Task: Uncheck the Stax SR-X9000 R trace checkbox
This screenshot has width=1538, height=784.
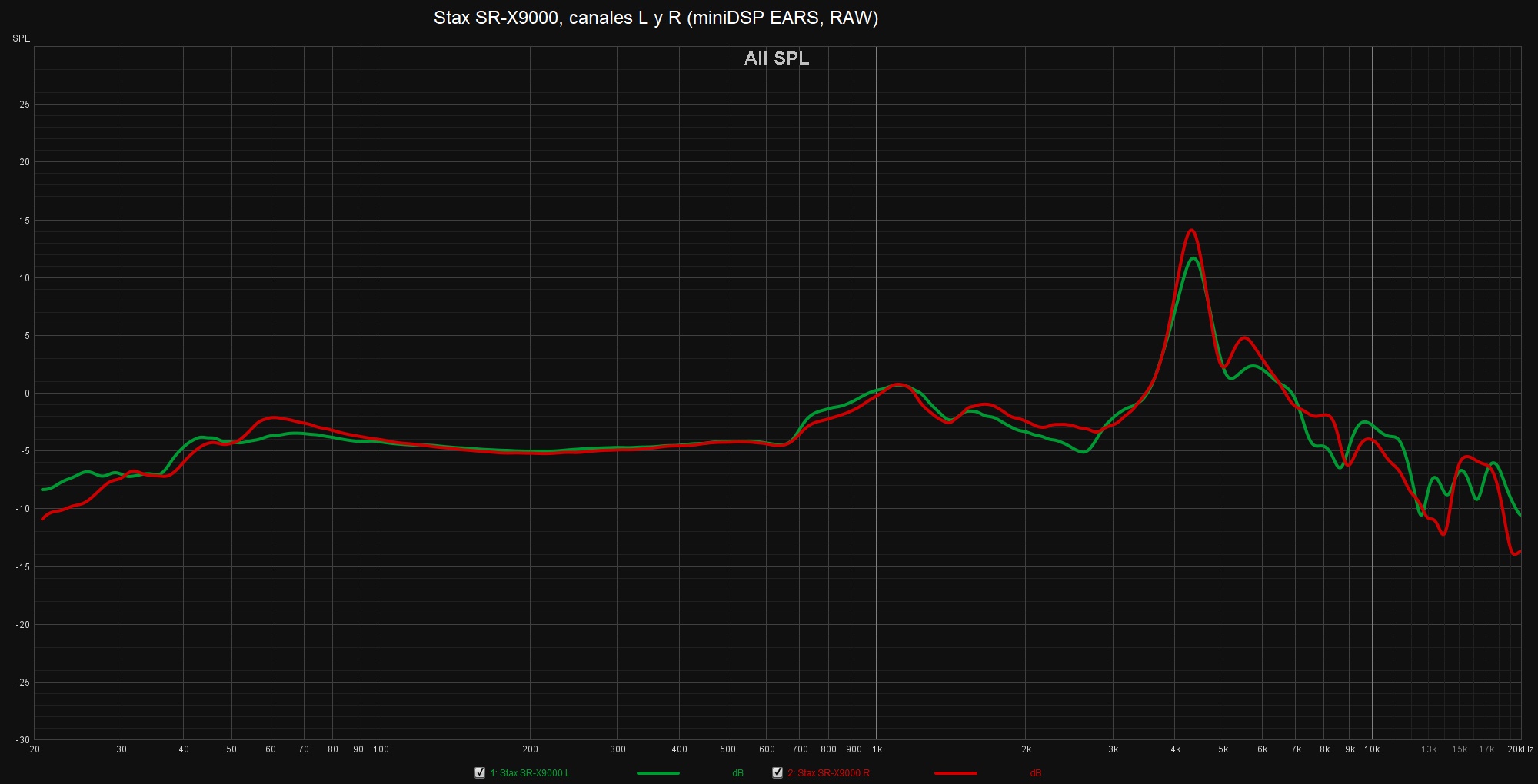Action: pos(777,772)
